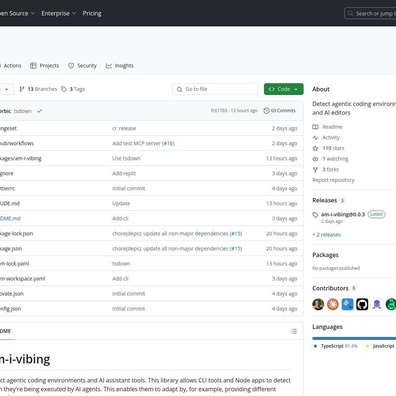Open the 'Update' commit message
Screen dimensions: 396x396
coord(121,203)
